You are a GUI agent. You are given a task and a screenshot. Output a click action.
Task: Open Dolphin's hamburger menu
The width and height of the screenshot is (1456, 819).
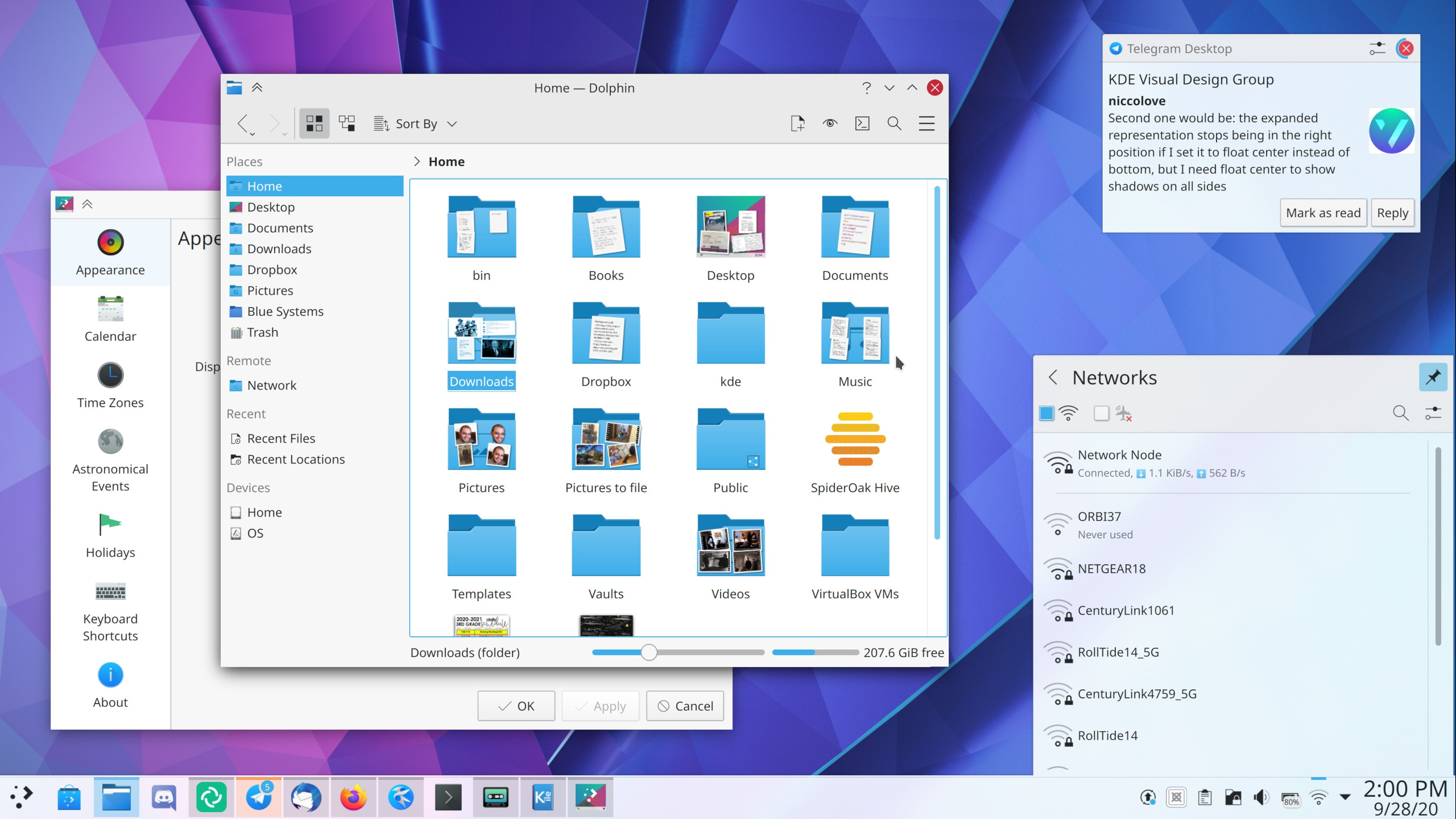click(x=926, y=123)
